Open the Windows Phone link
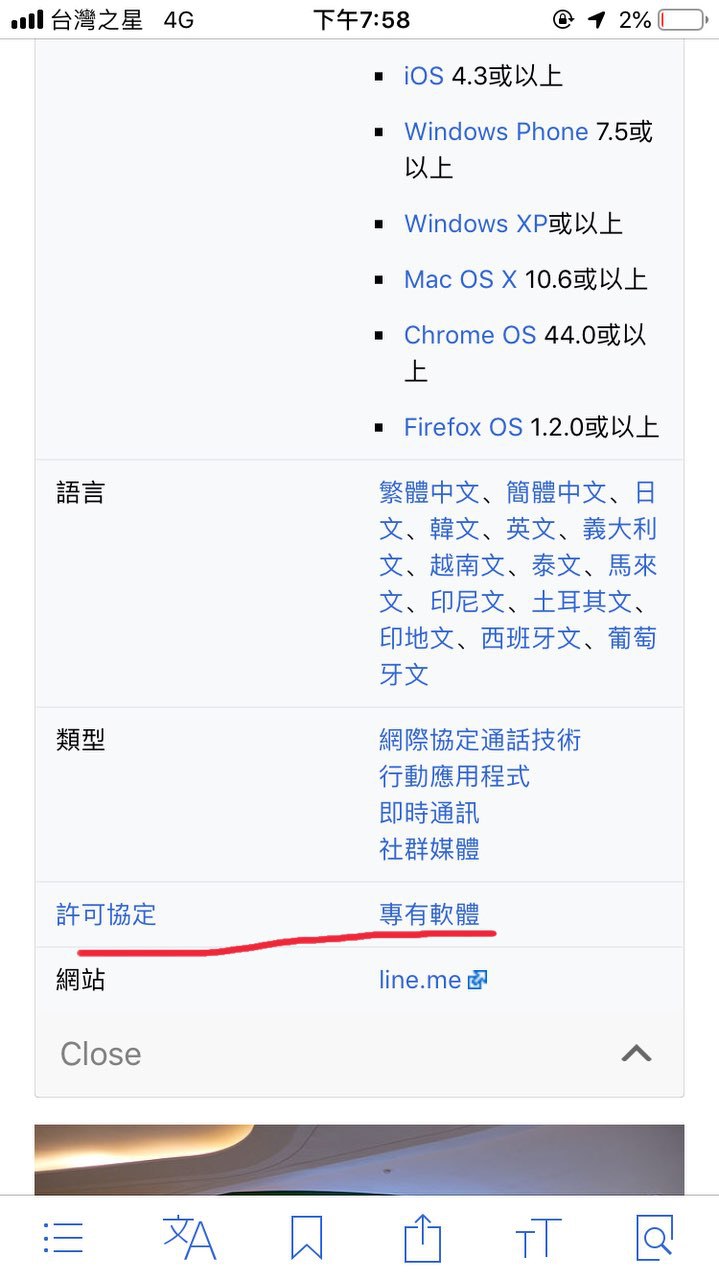 (x=496, y=132)
